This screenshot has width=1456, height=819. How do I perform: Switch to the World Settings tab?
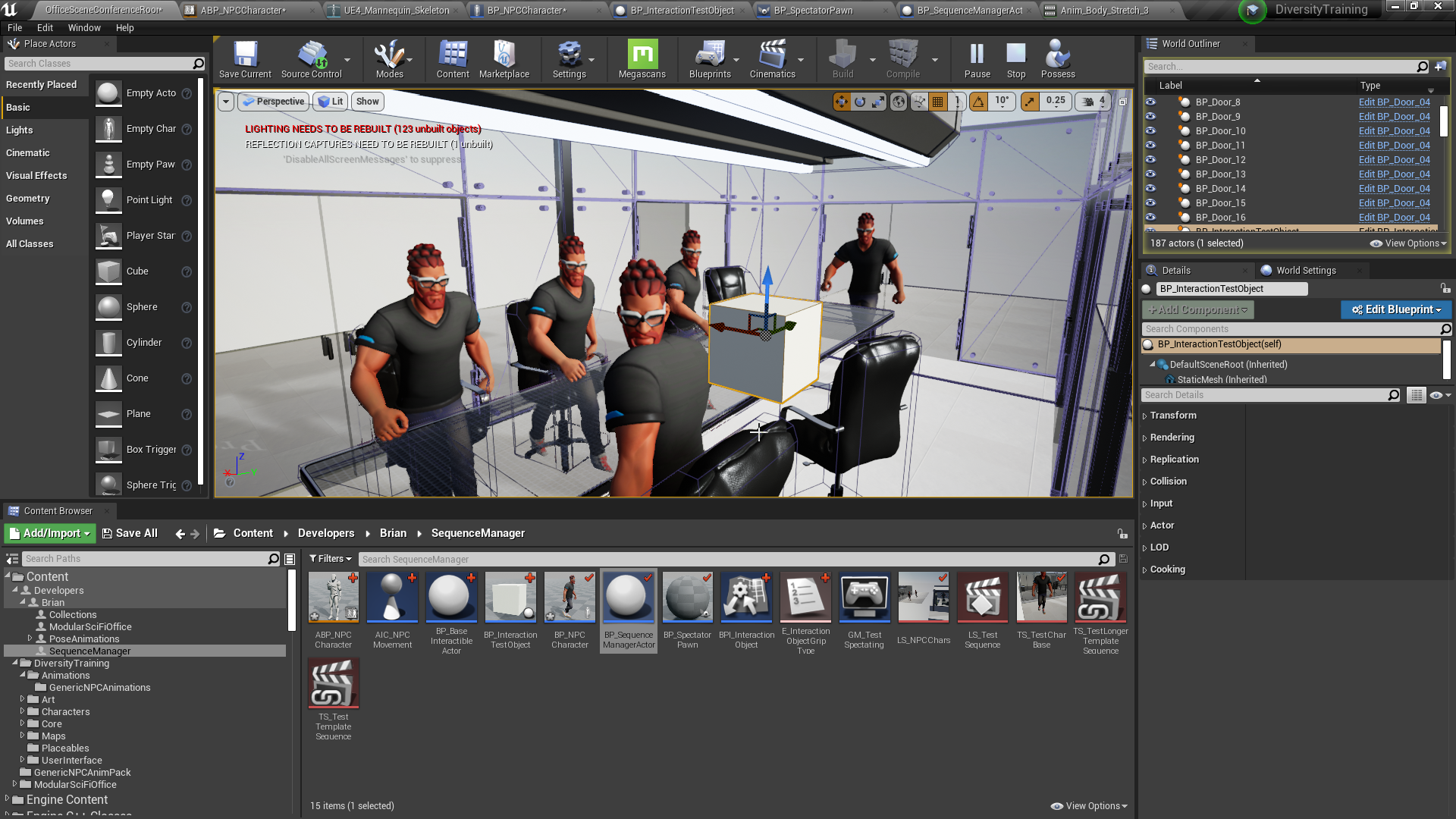1305,270
